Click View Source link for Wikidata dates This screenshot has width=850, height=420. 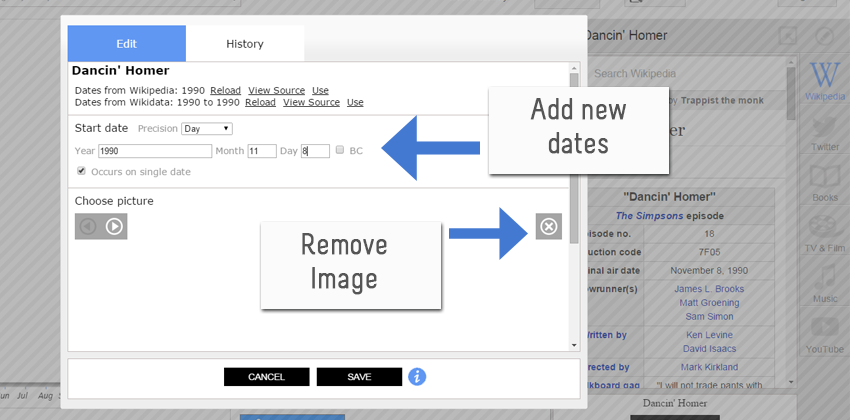tap(311, 102)
